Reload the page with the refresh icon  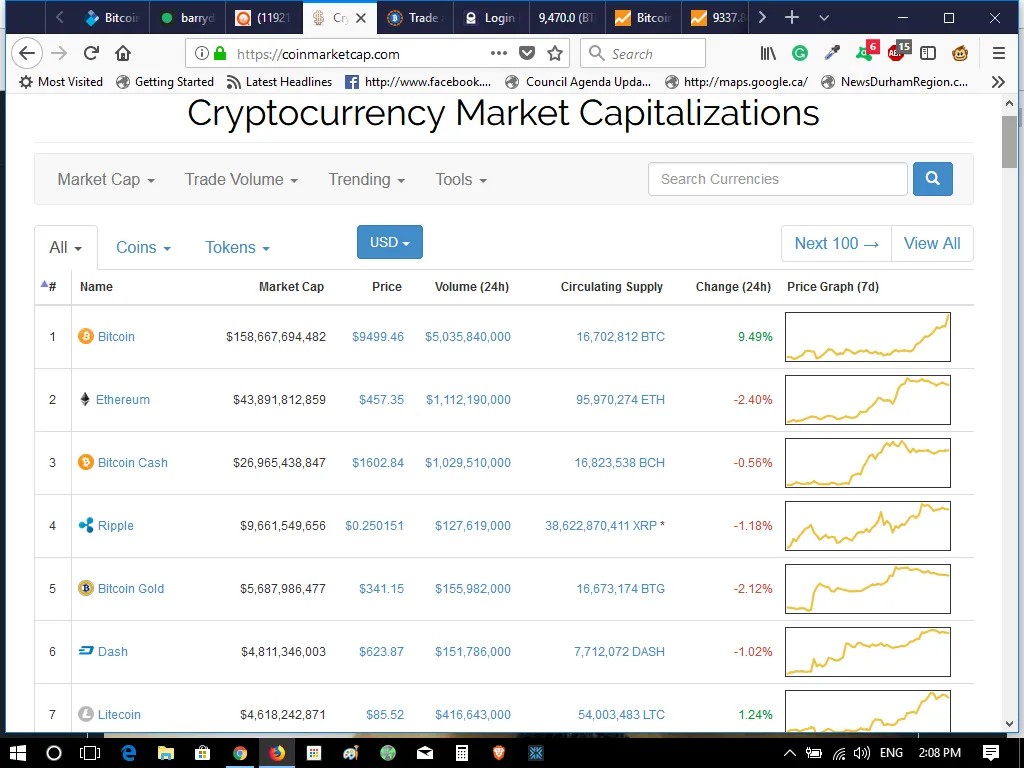pyautogui.click(x=91, y=54)
